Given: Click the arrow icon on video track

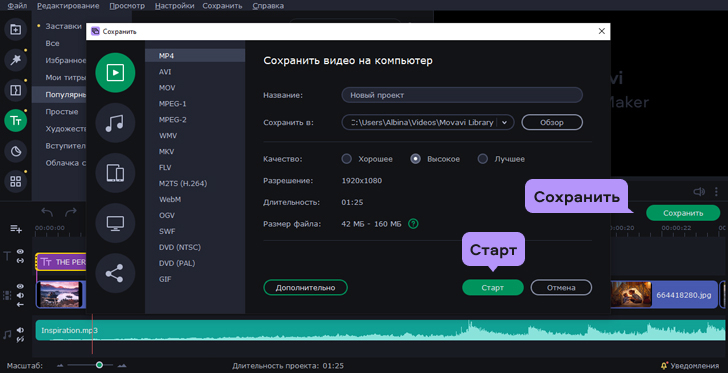Looking at the screenshot, I should (x=20, y=304).
